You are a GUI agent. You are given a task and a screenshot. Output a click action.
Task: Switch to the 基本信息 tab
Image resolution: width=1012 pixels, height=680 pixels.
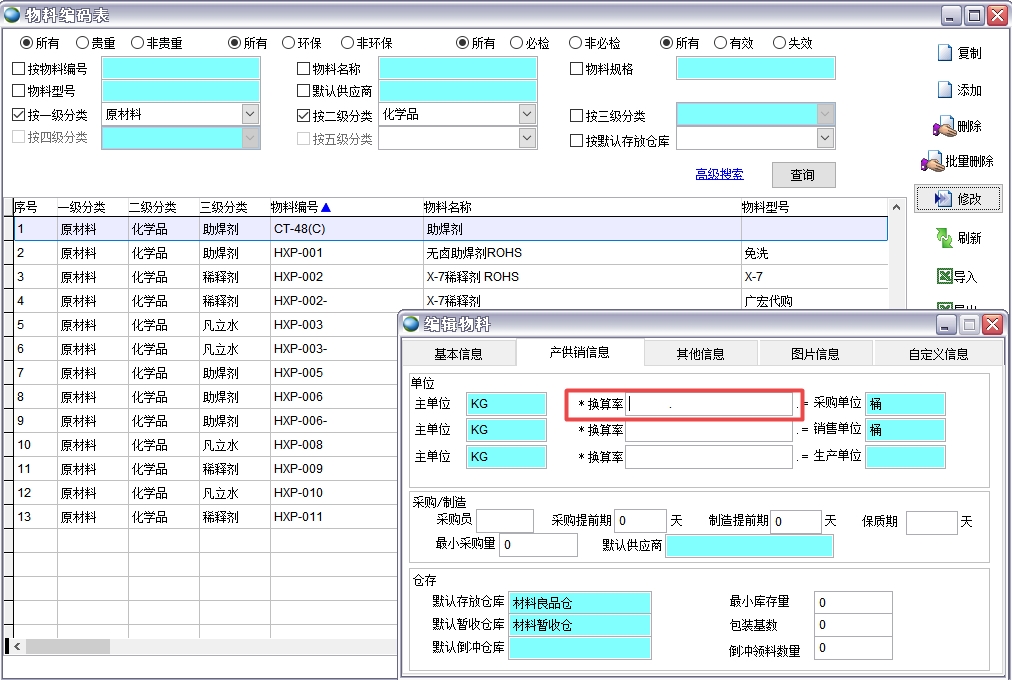coord(458,354)
